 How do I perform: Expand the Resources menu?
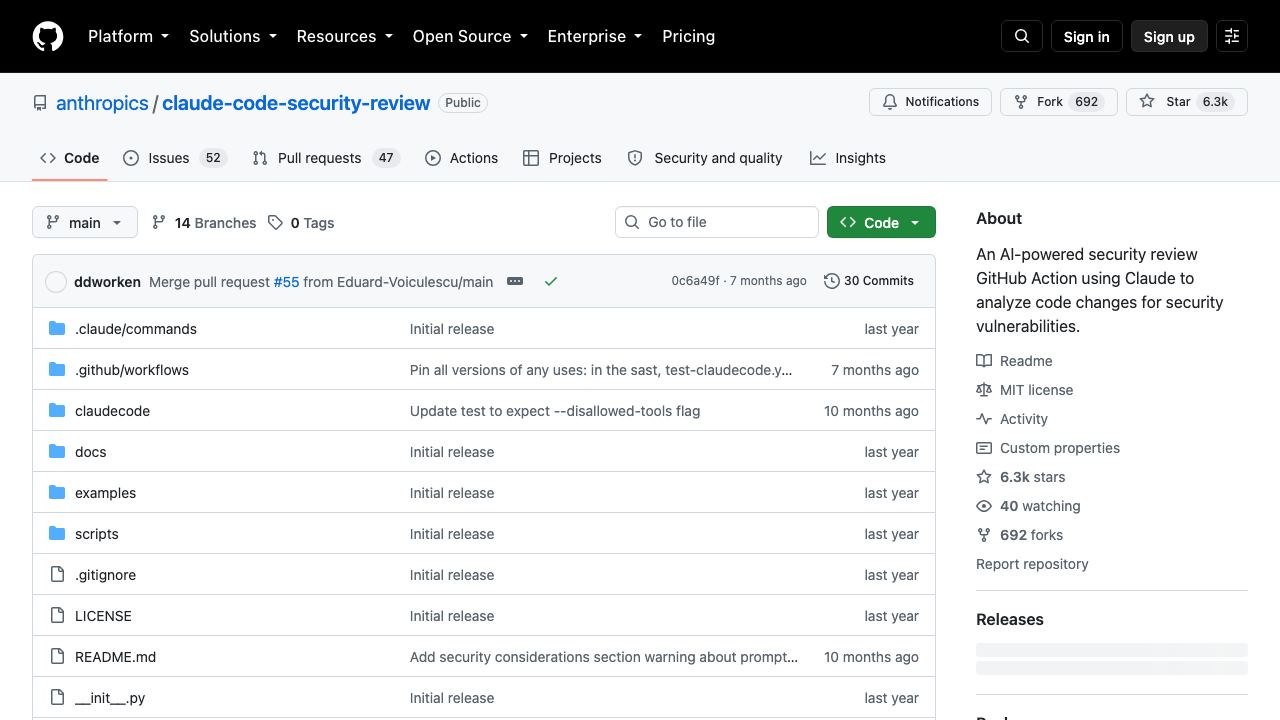tap(345, 36)
